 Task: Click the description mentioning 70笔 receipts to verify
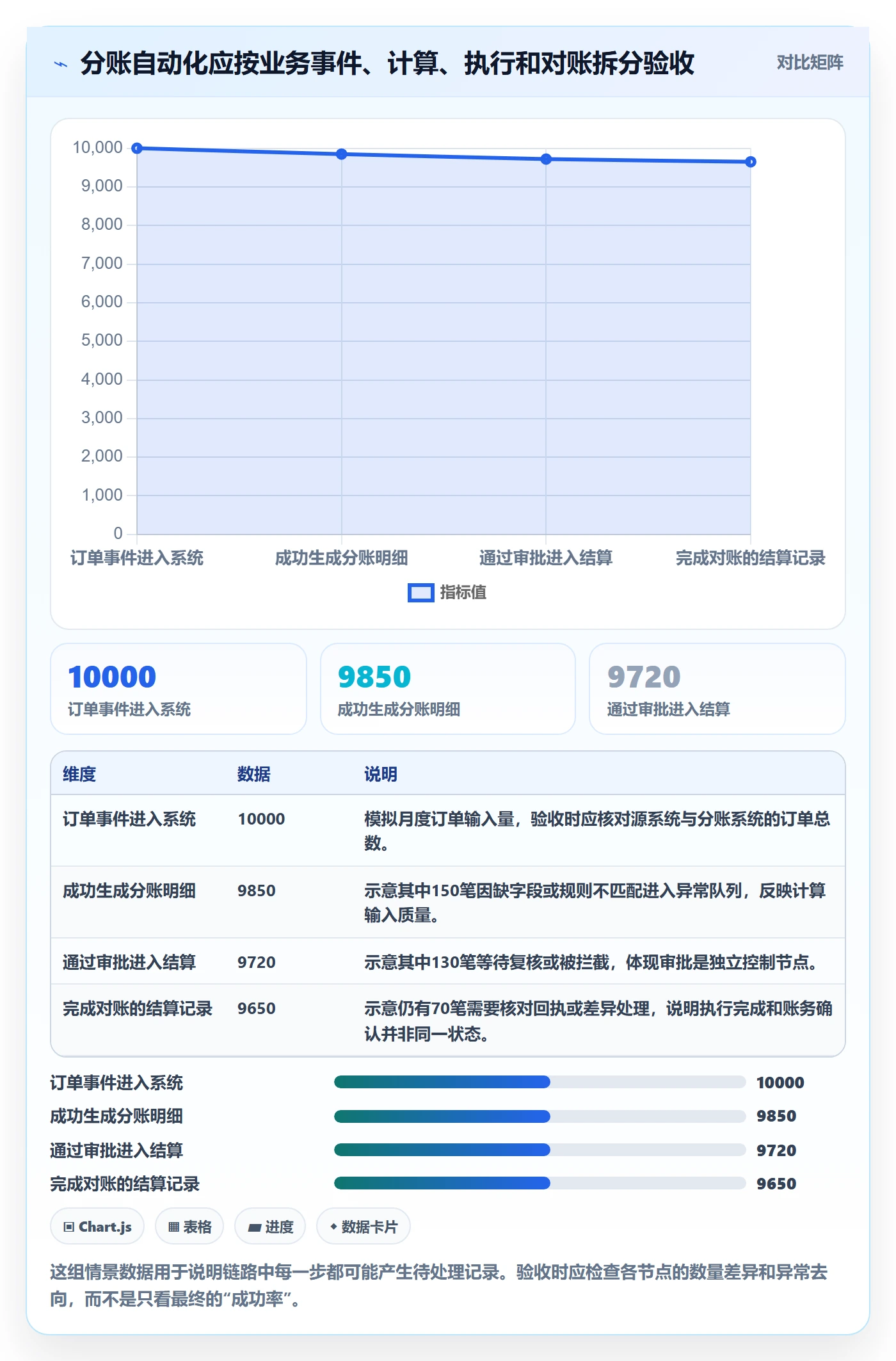click(x=598, y=1021)
